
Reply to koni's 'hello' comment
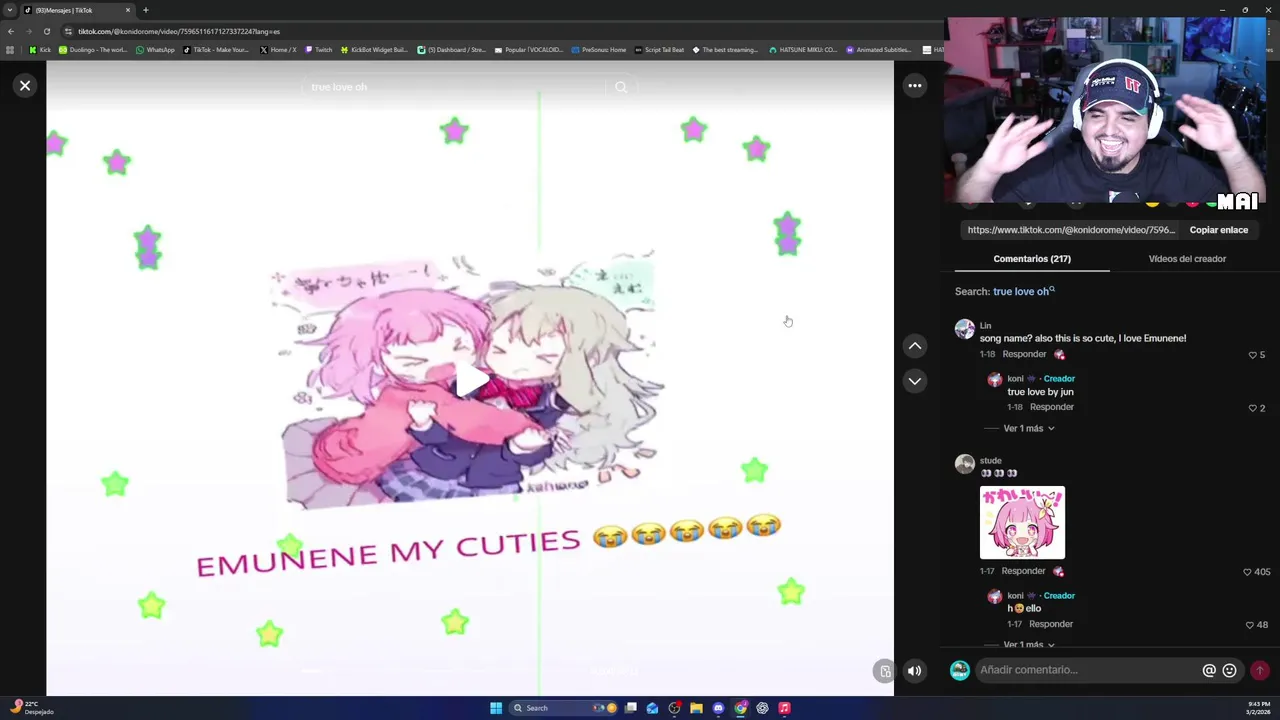click(x=1052, y=624)
